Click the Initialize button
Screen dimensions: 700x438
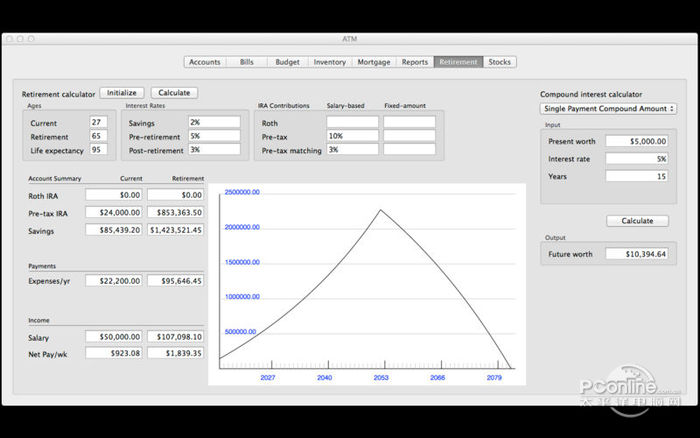[x=122, y=93]
